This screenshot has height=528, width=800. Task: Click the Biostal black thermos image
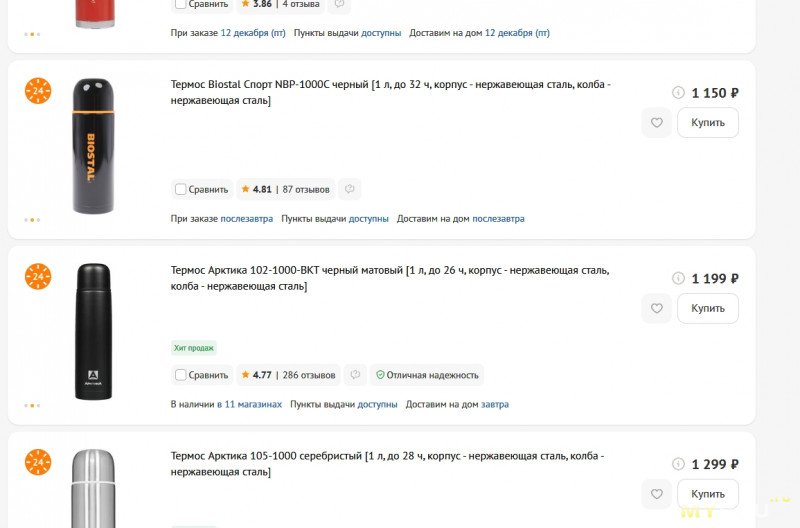[93, 146]
